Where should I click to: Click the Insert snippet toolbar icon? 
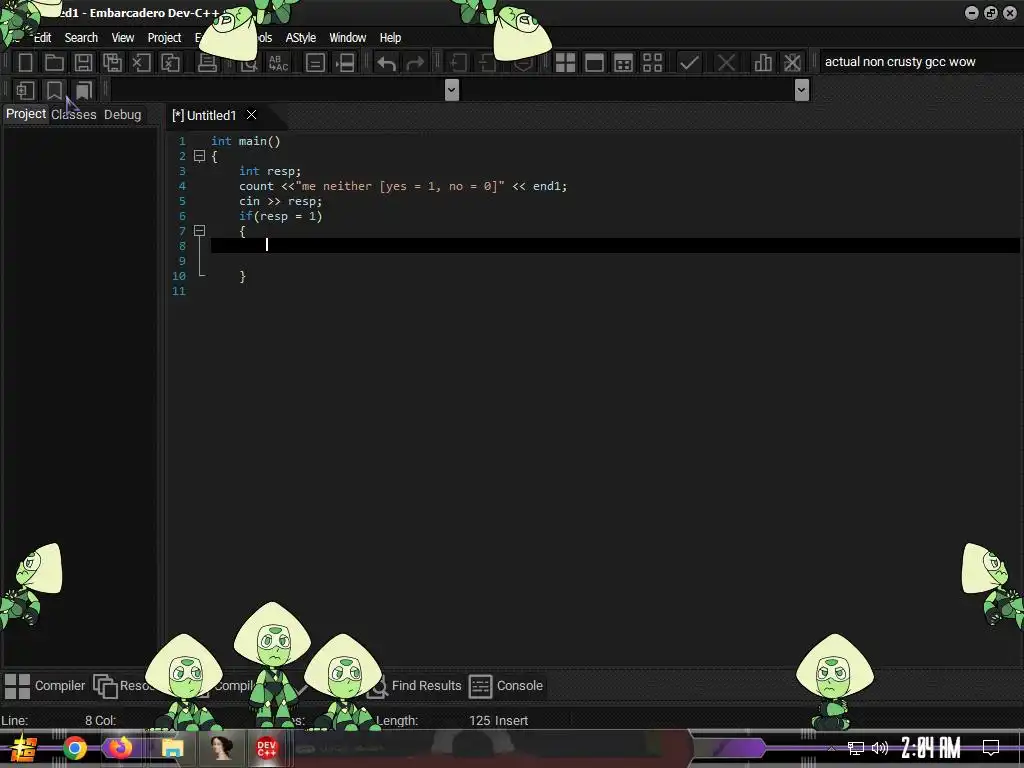(25, 90)
